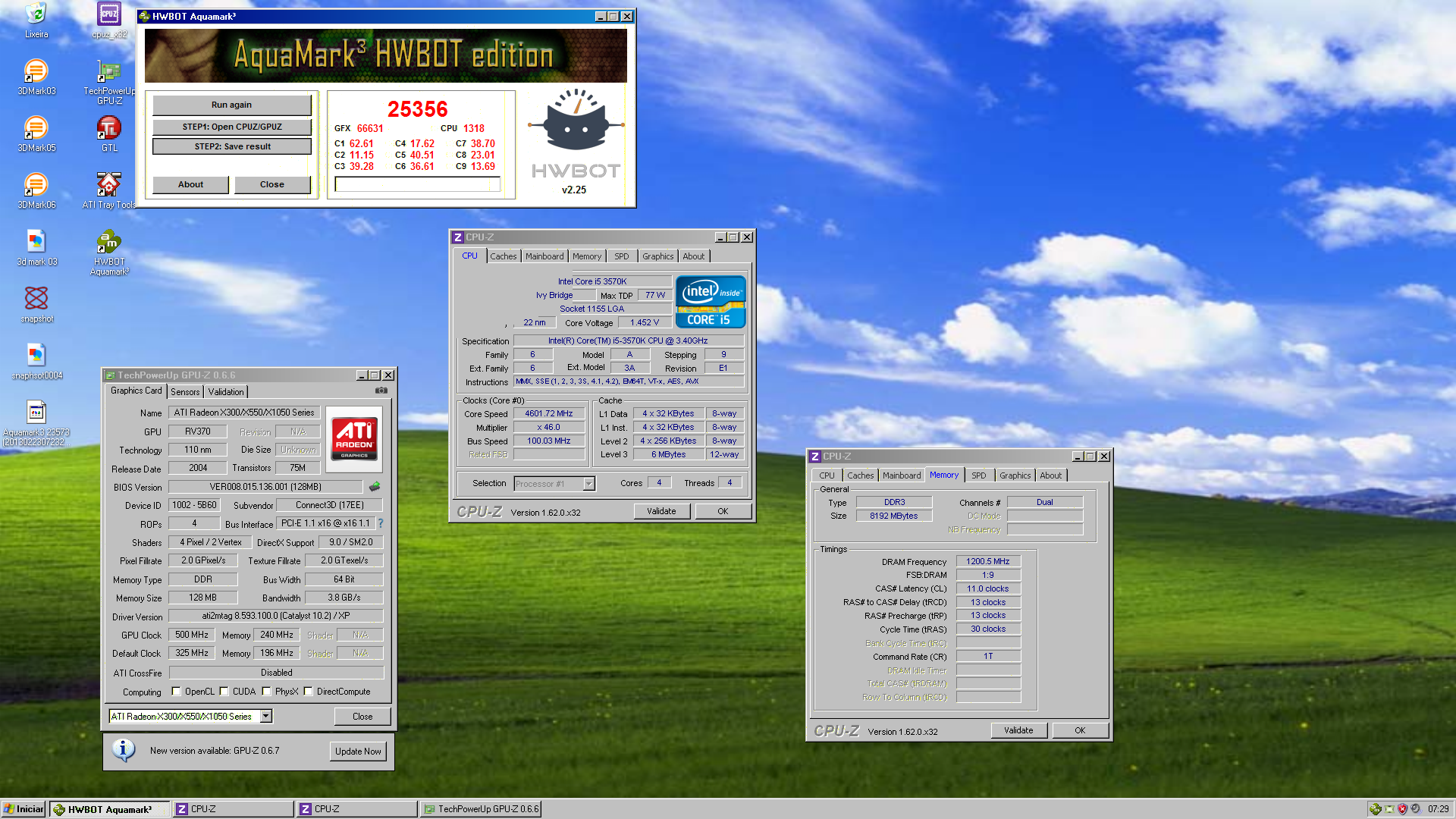Open the Iniciar start button

[x=24, y=809]
